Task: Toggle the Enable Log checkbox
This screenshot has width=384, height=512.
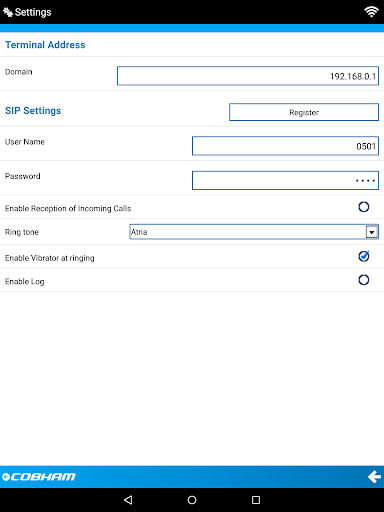Action: (364, 280)
